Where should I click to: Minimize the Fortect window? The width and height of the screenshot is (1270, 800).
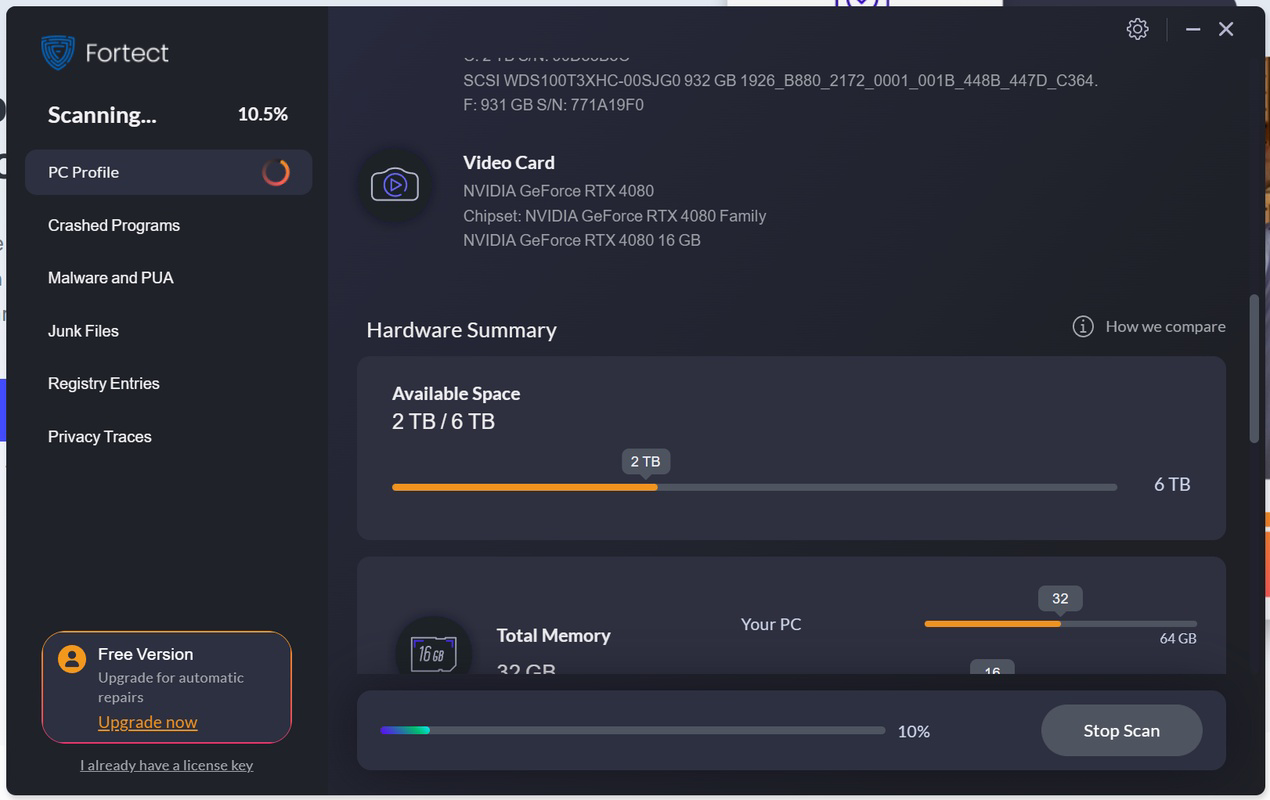coord(1193,30)
